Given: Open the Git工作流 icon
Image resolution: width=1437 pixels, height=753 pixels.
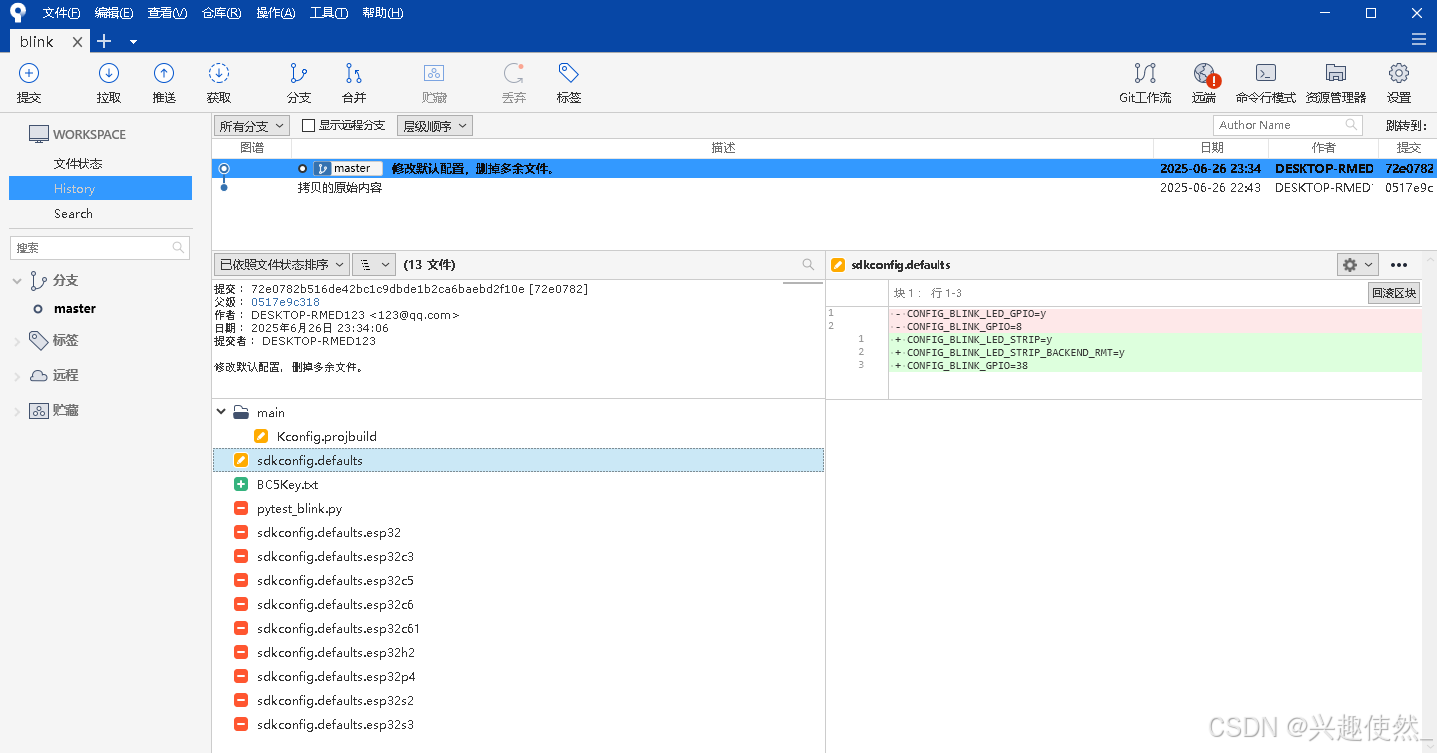Looking at the screenshot, I should pos(1145,73).
